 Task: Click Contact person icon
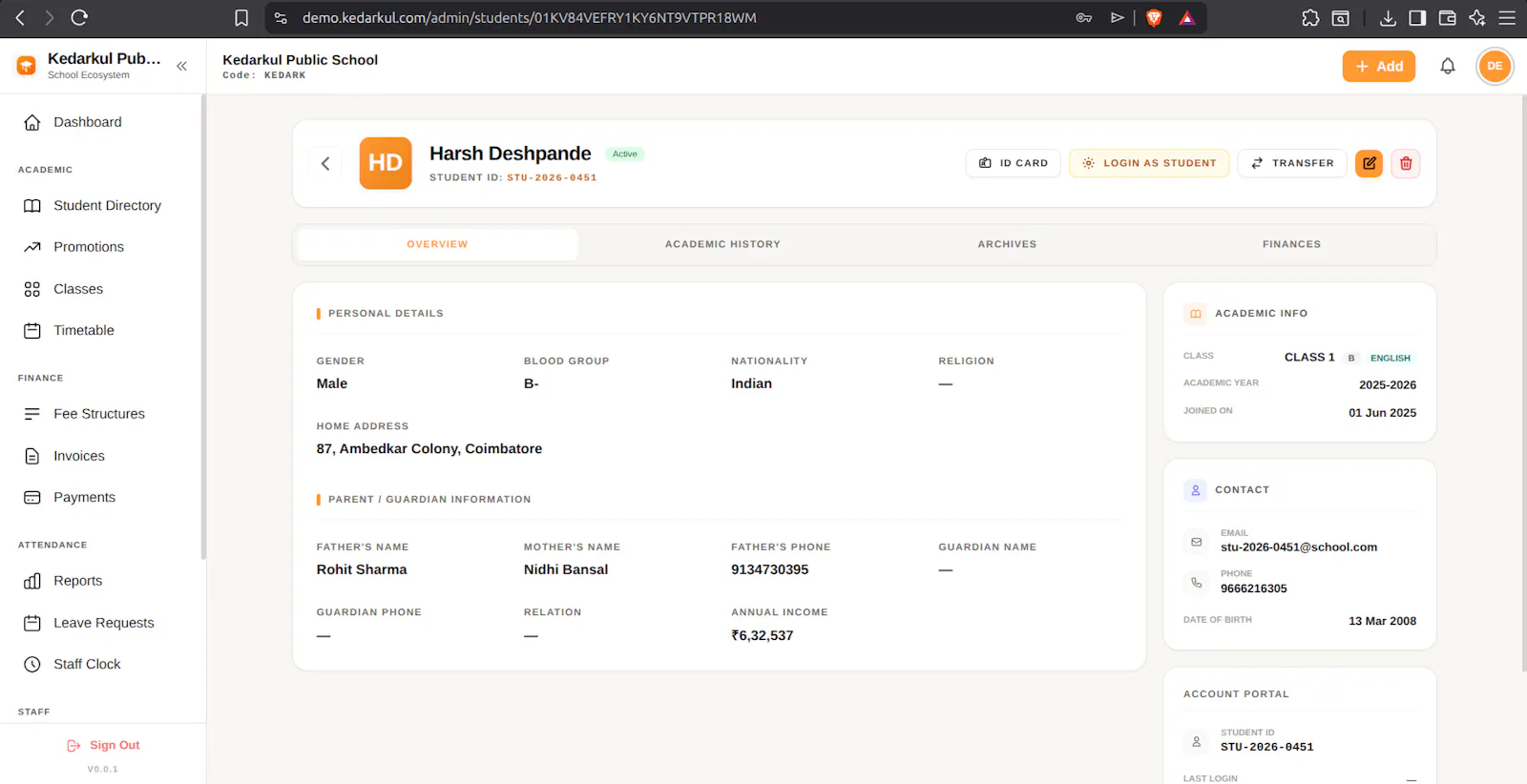(x=1196, y=490)
